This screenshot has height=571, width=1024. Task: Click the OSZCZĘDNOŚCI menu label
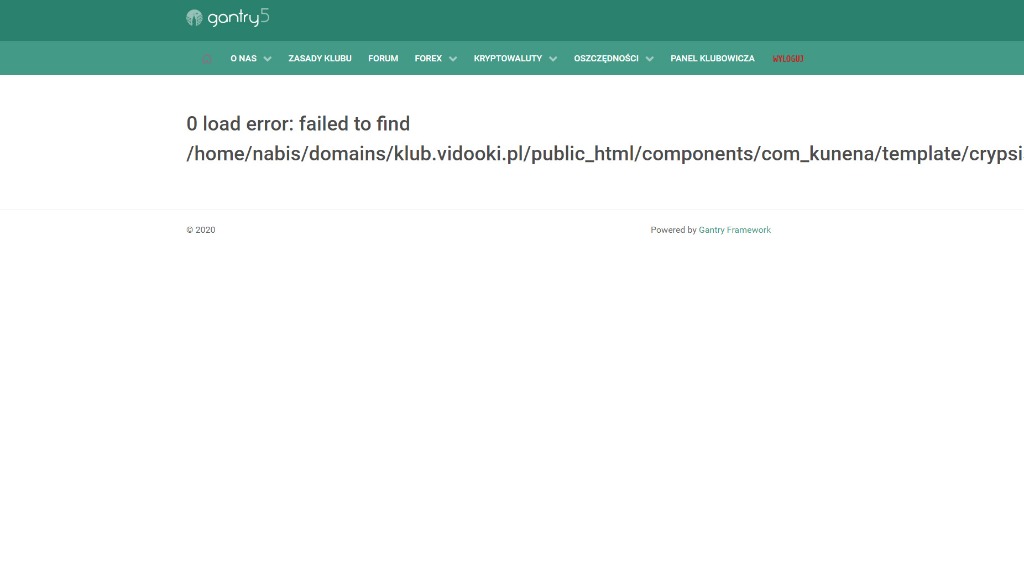click(x=606, y=59)
